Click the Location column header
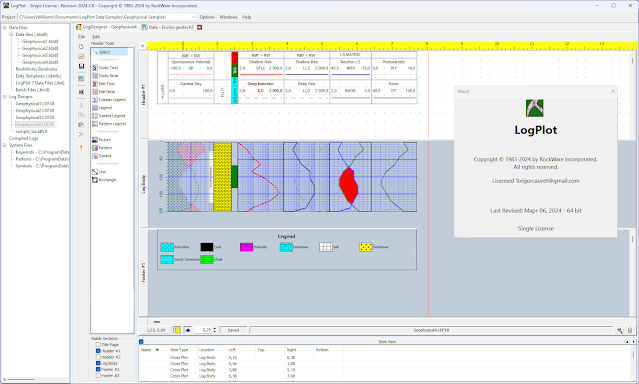The image size is (639, 384). (x=206, y=350)
